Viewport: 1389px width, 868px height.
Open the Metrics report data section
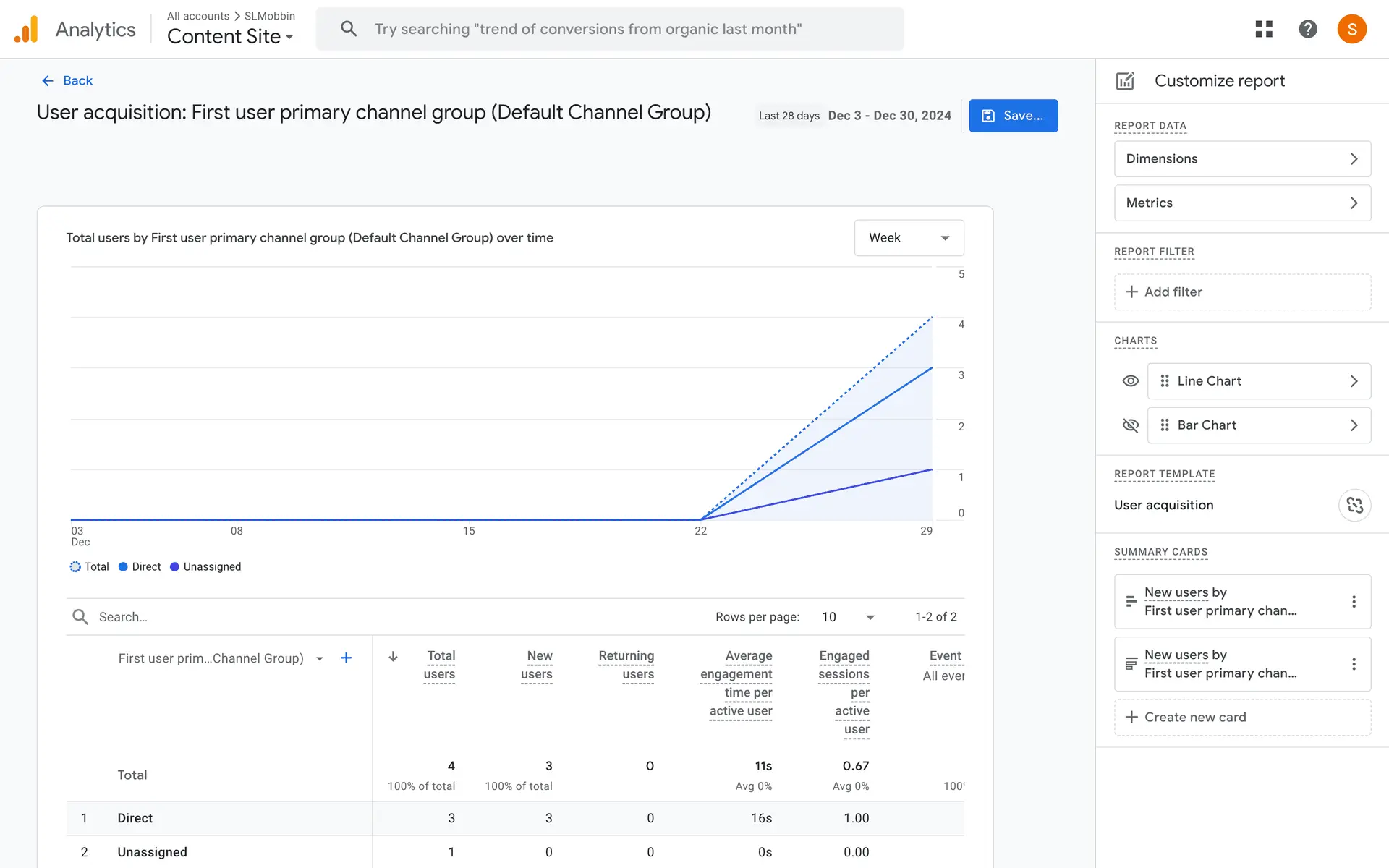point(1242,203)
